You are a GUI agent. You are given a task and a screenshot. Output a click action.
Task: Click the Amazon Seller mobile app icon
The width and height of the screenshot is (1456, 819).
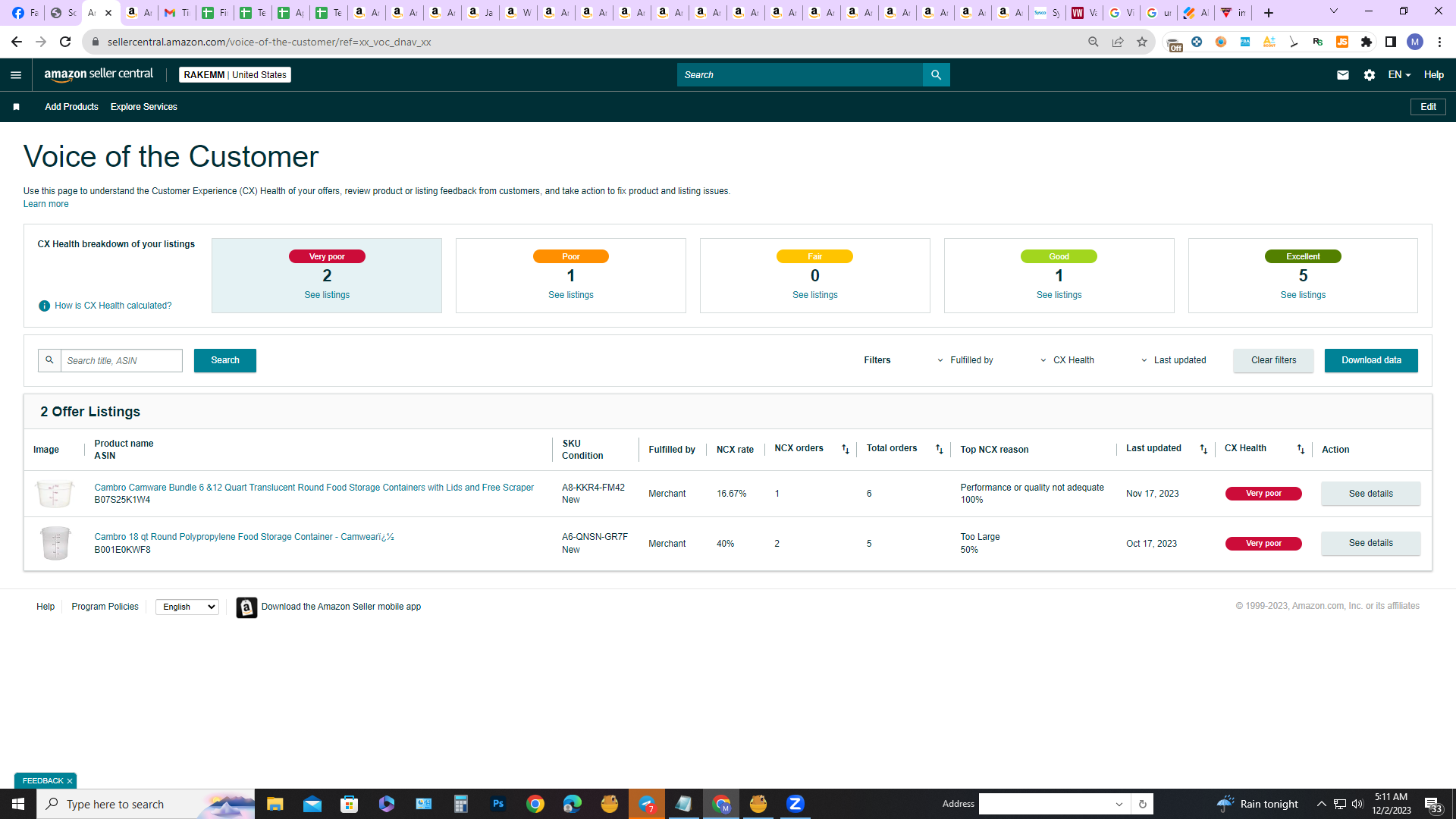[x=246, y=607]
